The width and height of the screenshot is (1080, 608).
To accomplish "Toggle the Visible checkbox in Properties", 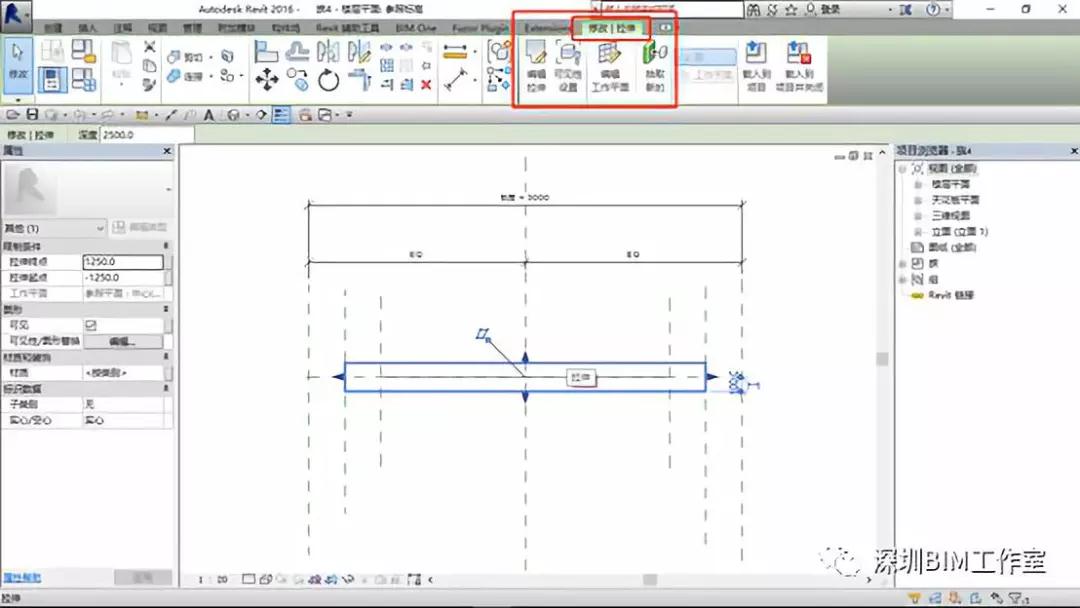I will (x=91, y=325).
